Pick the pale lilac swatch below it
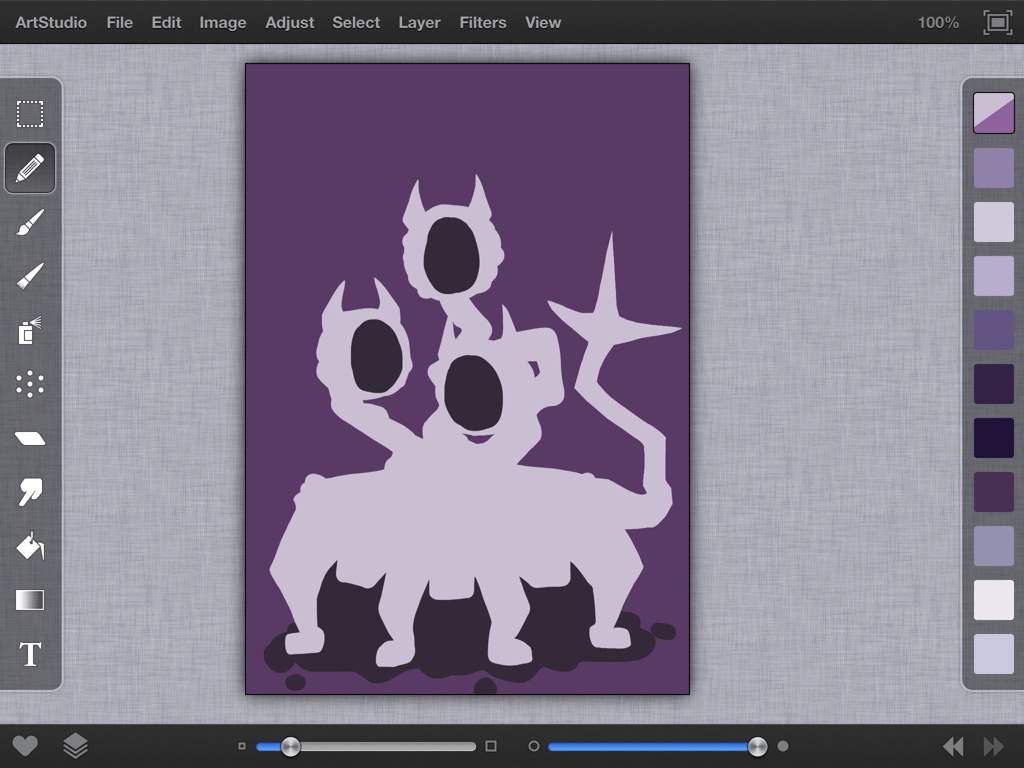 (x=993, y=221)
